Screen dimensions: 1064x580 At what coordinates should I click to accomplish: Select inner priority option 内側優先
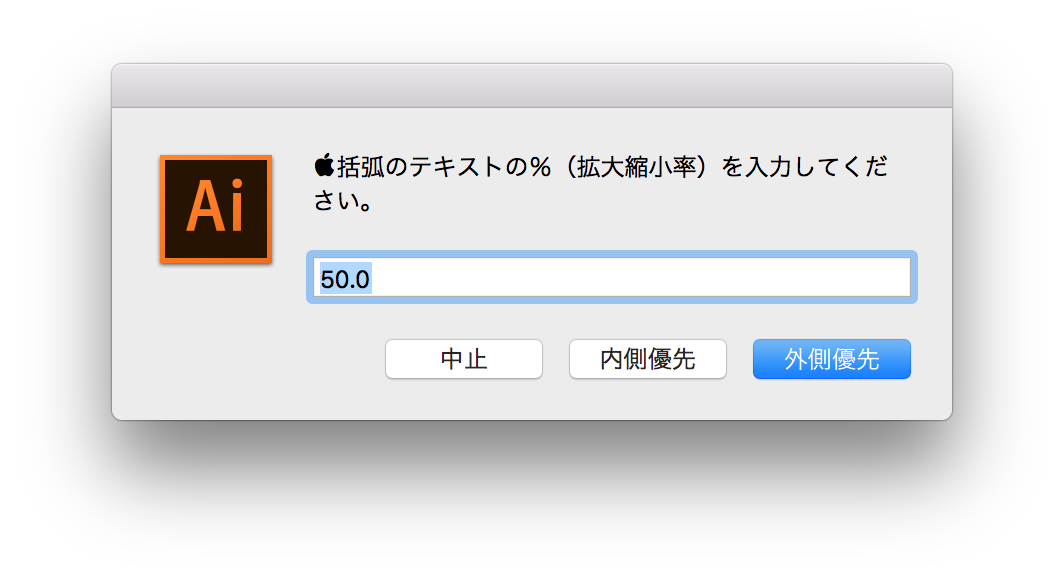coord(647,359)
